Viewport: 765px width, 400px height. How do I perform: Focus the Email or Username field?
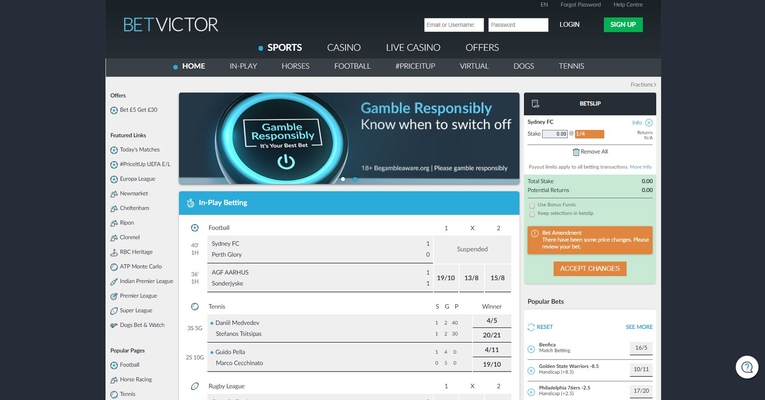[454, 25]
